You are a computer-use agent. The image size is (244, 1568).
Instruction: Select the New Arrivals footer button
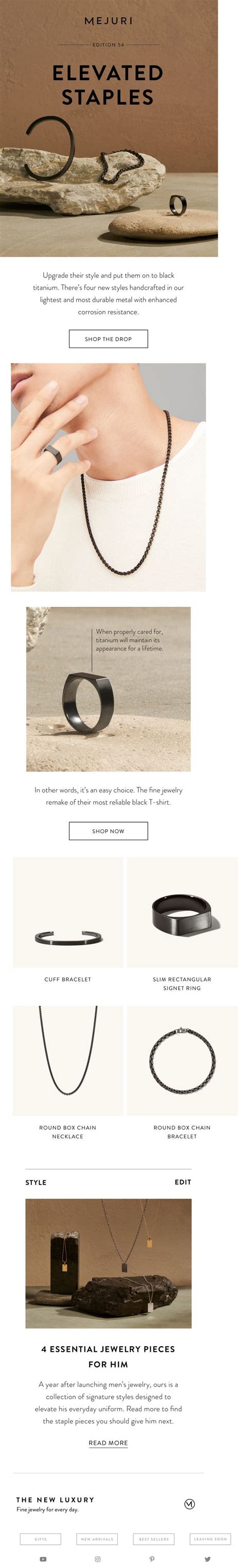[97, 1539]
